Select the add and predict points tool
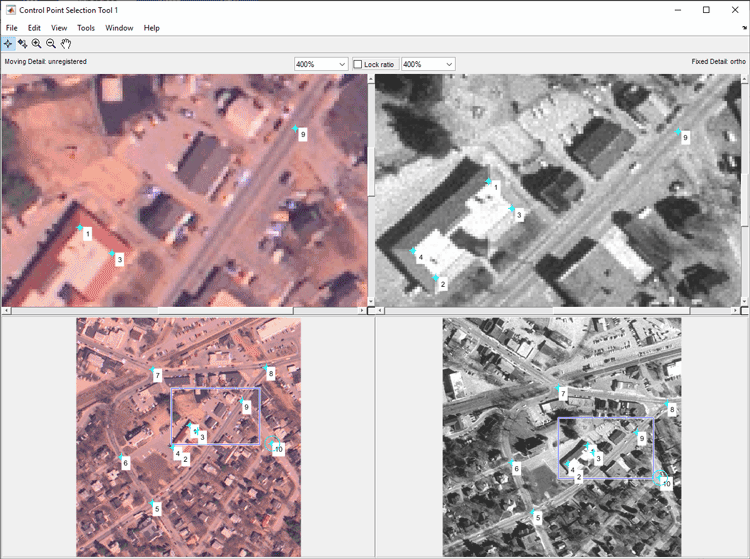Image resolution: width=750 pixels, height=559 pixels. pyautogui.click(x=22, y=44)
